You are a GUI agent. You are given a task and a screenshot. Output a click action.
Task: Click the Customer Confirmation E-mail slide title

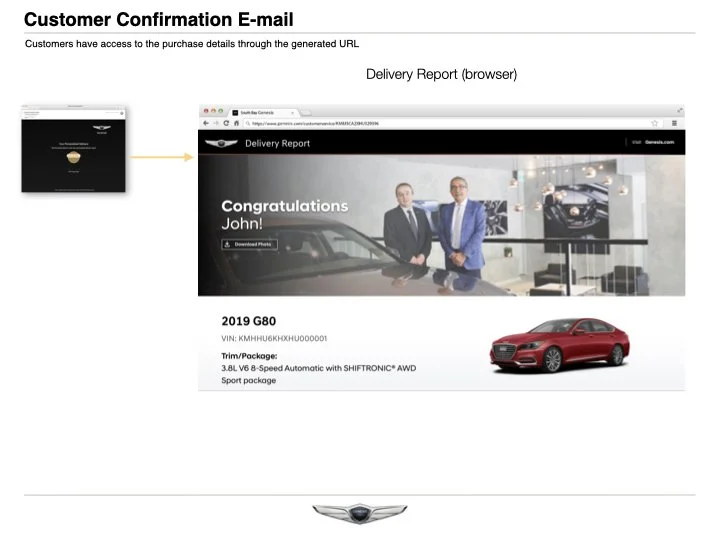(x=158, y=19)
